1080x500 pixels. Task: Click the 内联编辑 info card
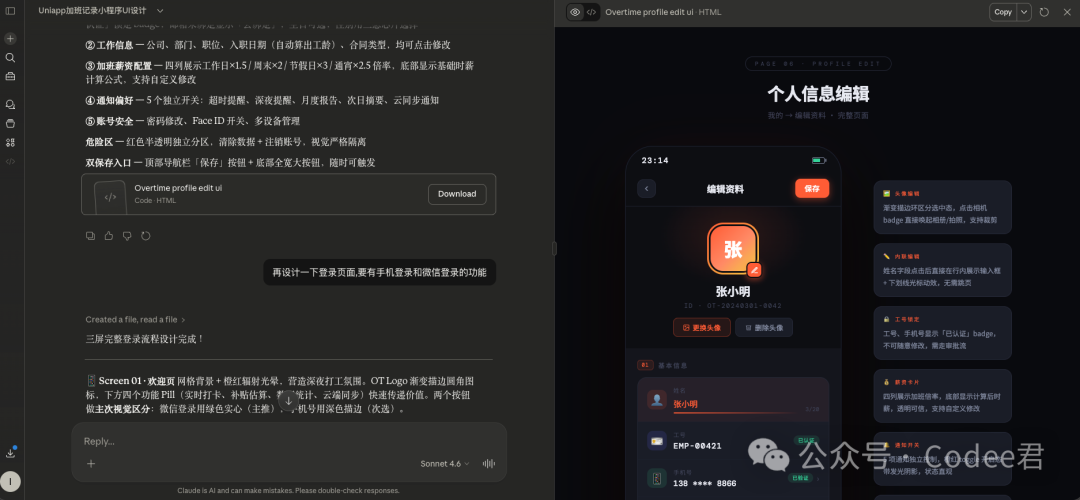click(942, 270)
